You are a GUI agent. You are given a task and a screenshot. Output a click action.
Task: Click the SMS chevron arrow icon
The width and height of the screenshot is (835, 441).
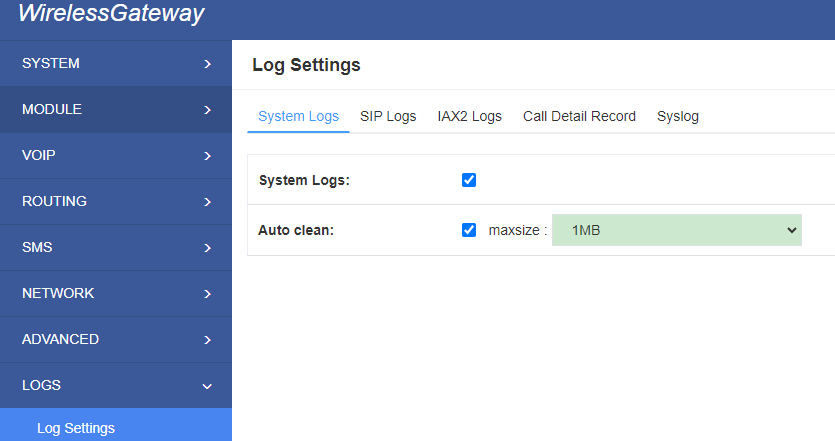(x=208, y=248)
